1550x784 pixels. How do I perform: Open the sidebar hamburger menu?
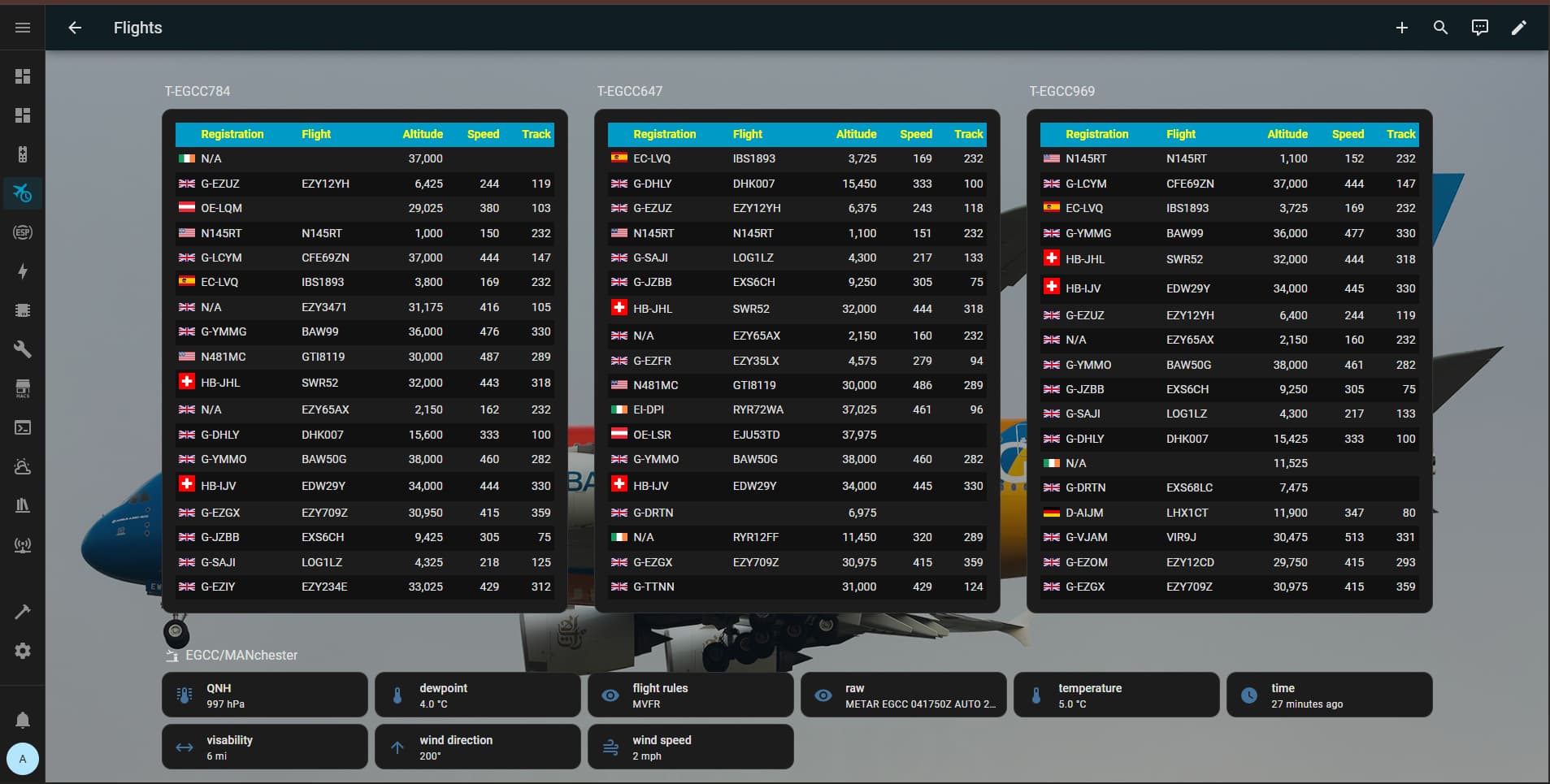(23, 28)
